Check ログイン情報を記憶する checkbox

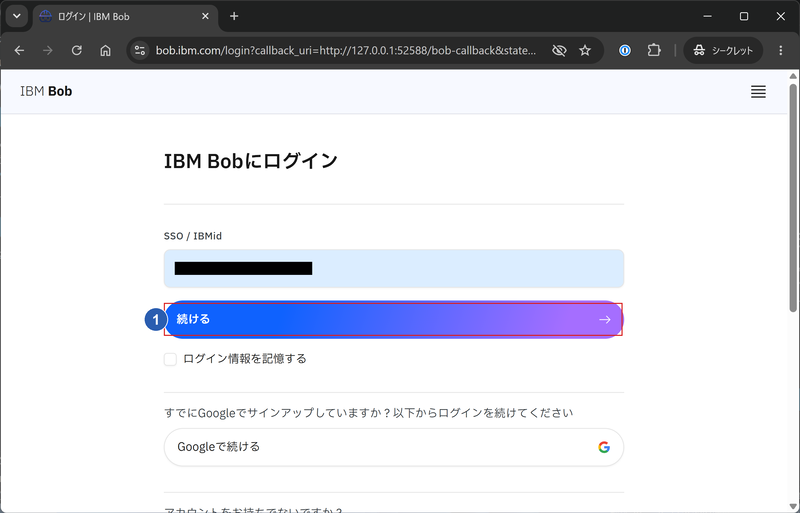[x=170, y=359]
